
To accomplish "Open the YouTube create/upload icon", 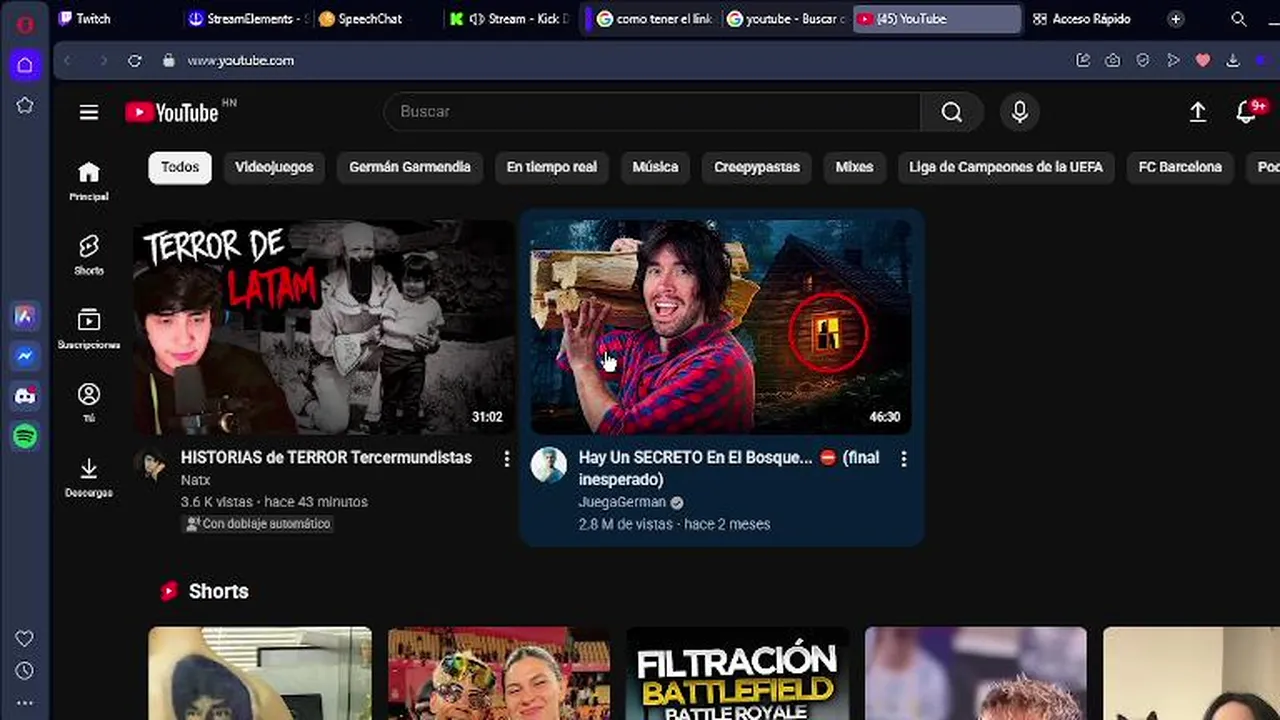I will [x=1198, y=112].
